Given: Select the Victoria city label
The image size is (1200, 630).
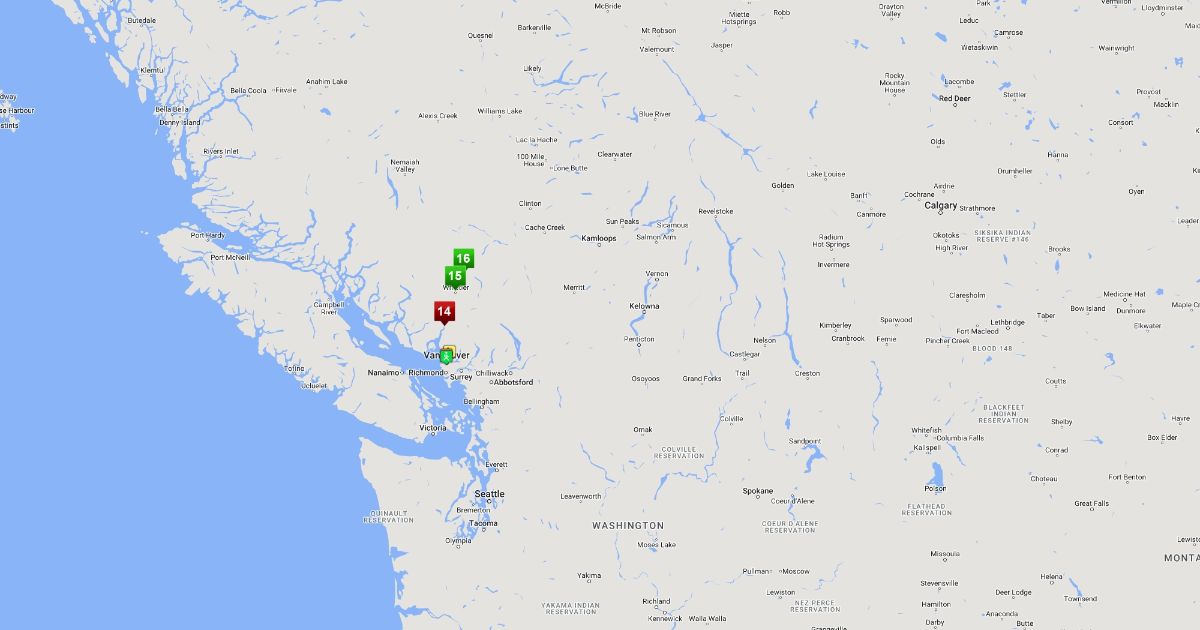Looking at the screenshot, I should [433, 428].
